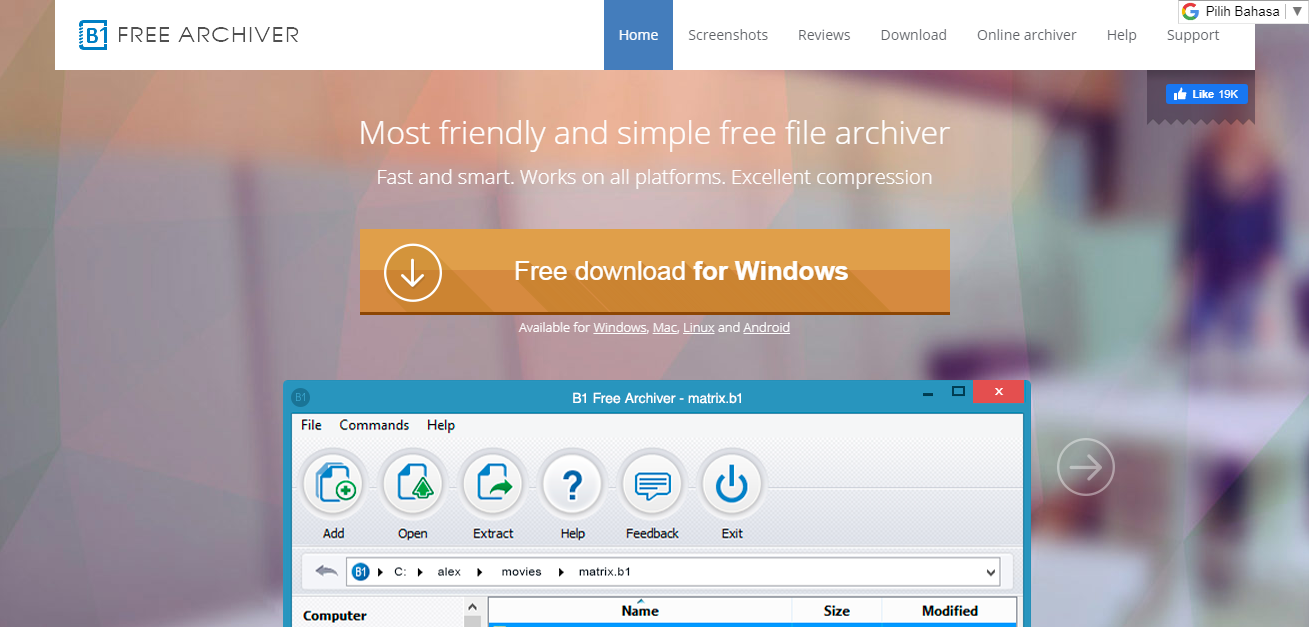Expand arrow after movies in path
This screenshot has width=1309, height=627.
click(x=560, y=572)
